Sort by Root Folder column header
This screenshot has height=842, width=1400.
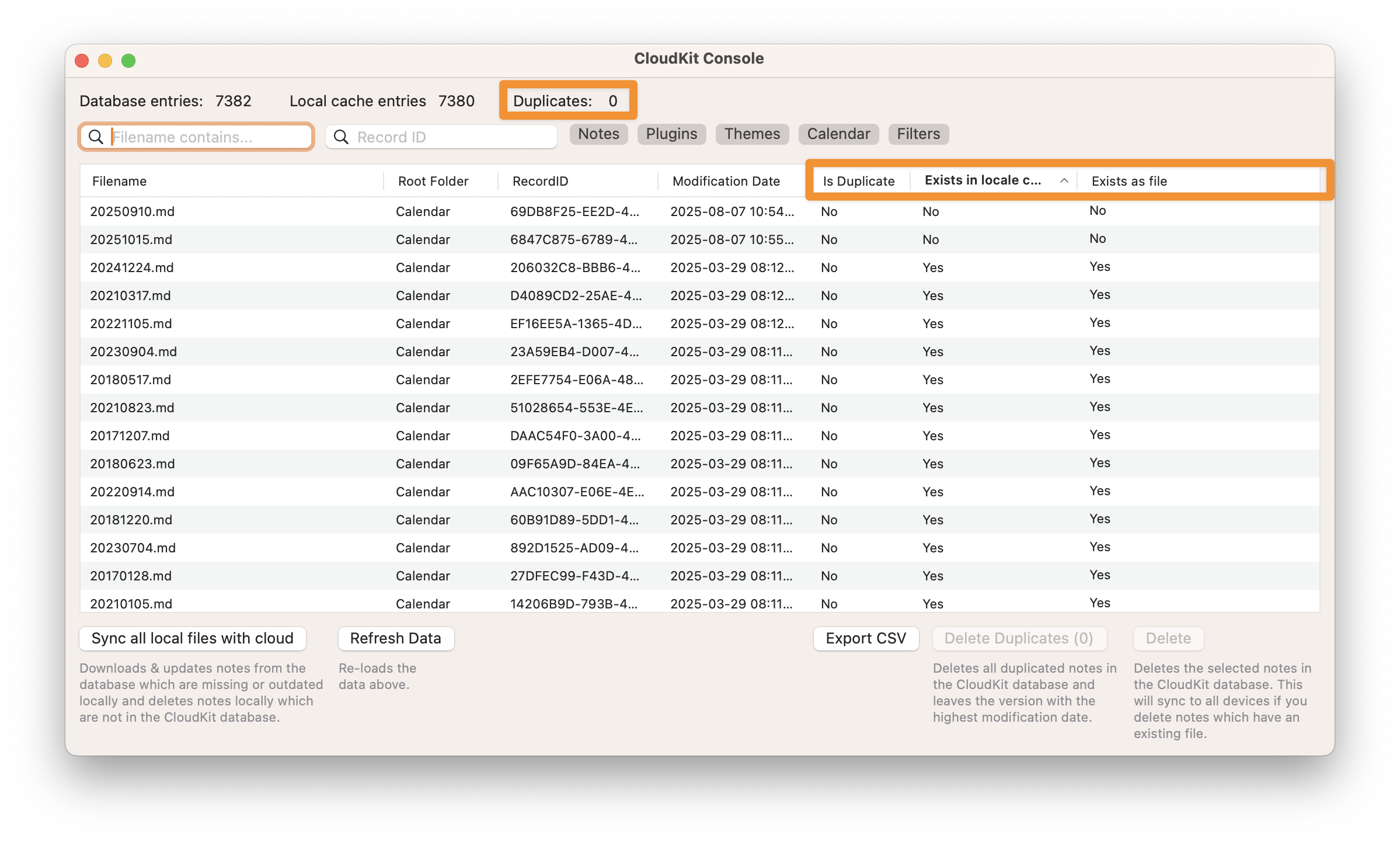click(441, 181)
